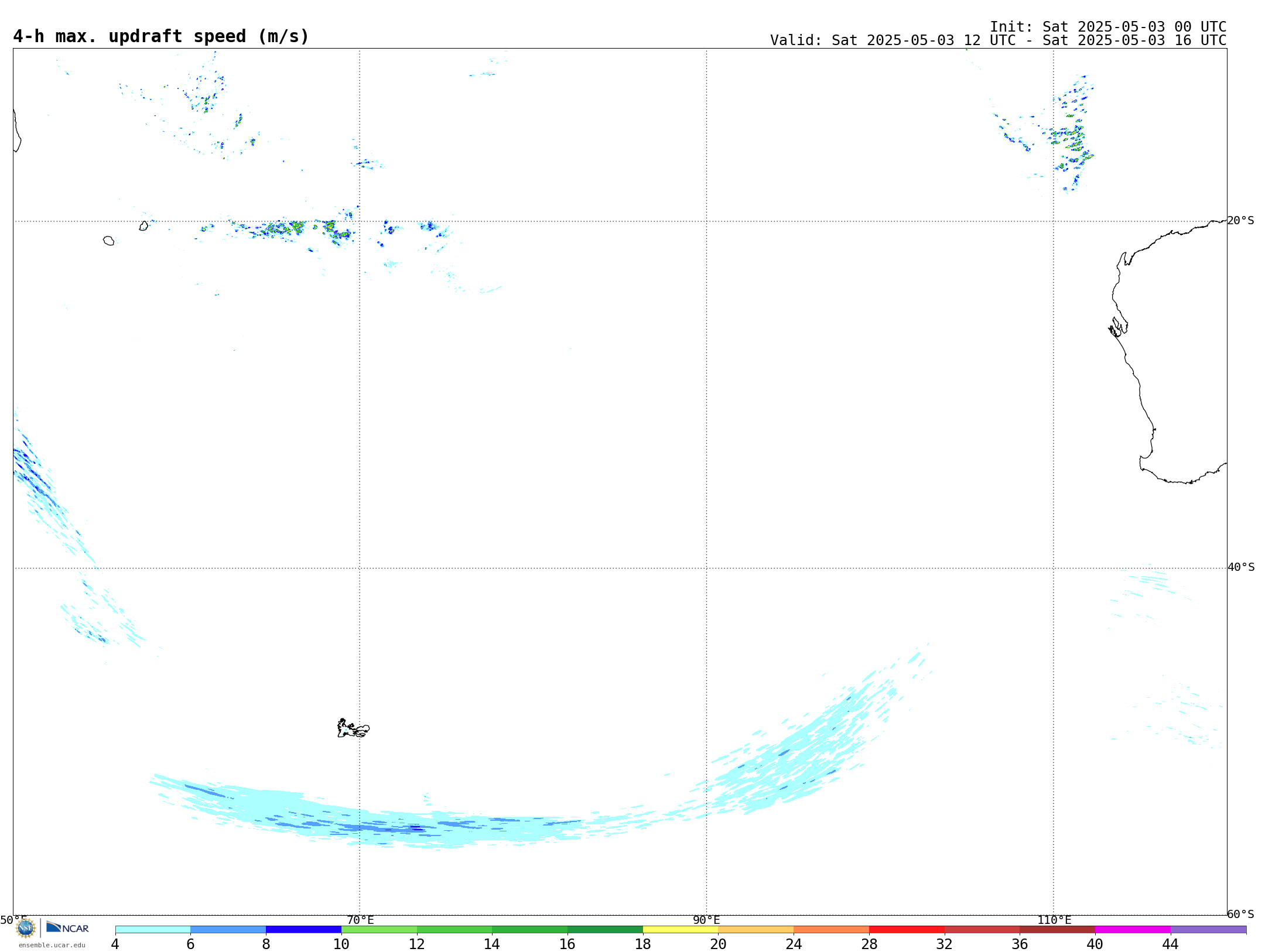Select the light blue 6-8 colorbar swatch

[228, 930]
